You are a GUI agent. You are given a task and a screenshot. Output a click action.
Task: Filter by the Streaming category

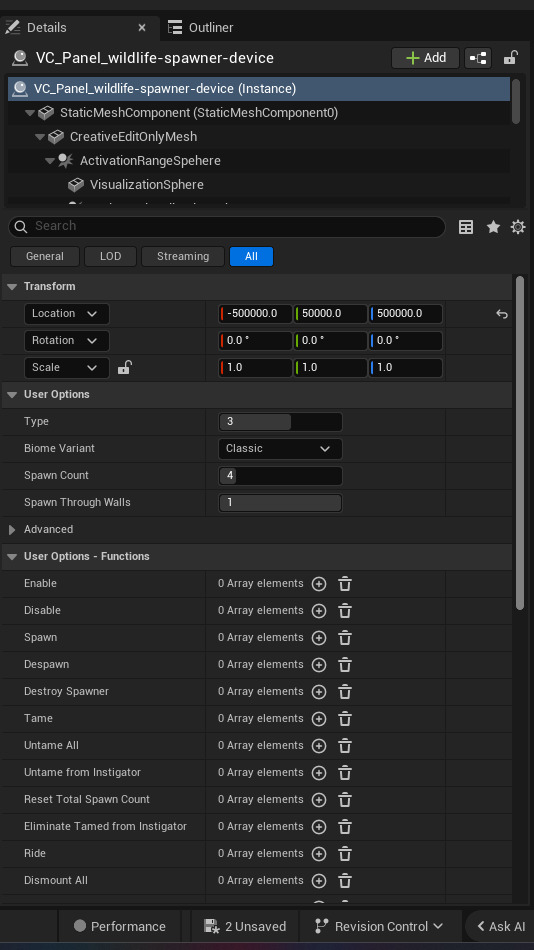(183, 256)
